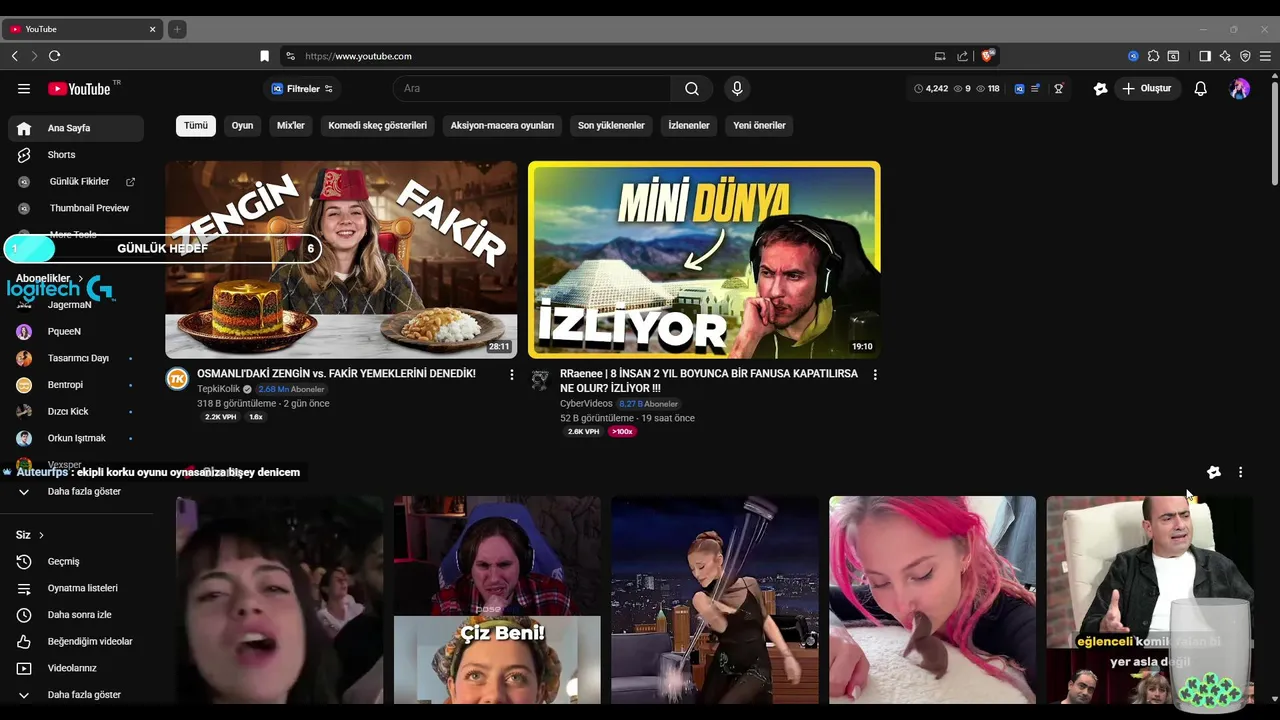Click the bookmark icon beside the address bar
Screen dimensions: 1280x720
click(265, 56)
